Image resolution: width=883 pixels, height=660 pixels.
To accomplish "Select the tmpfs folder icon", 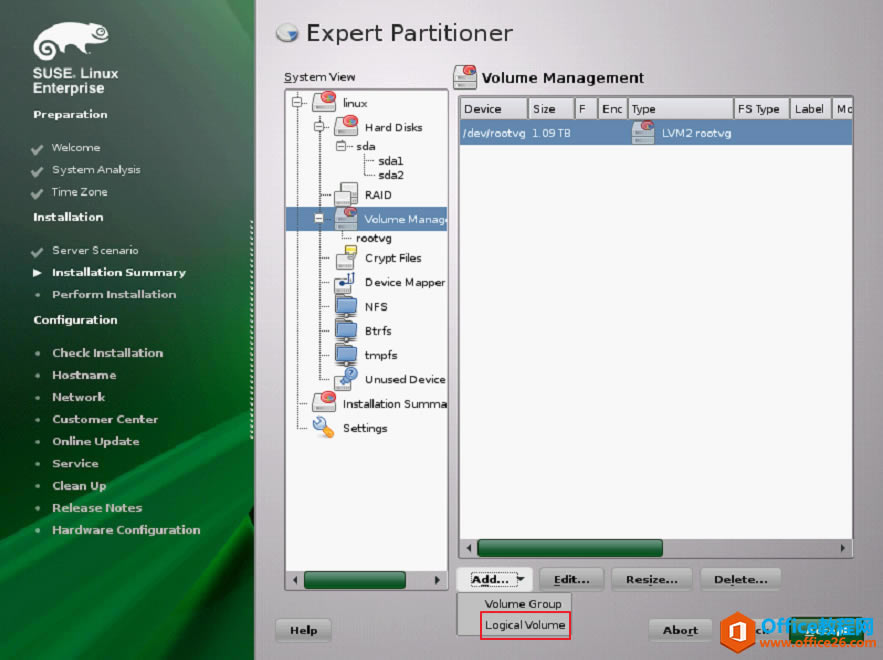I will tap(346, 355).
